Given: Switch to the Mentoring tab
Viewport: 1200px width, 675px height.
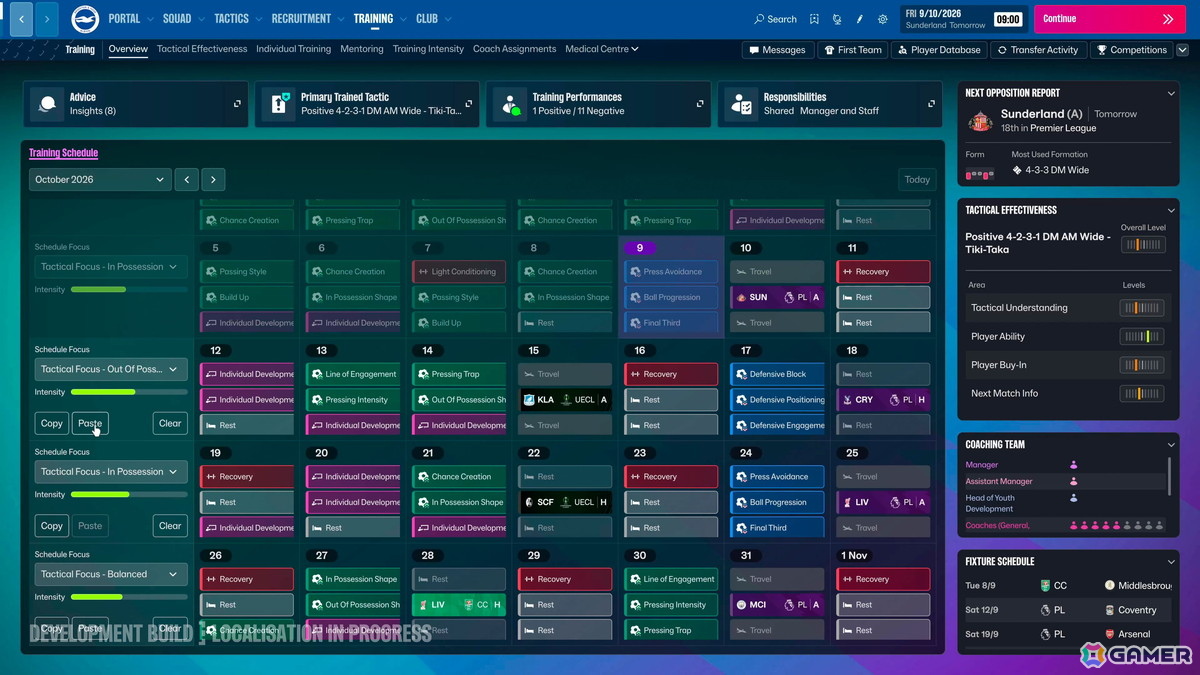Looking at the screenshot, I should pos(361,49).
